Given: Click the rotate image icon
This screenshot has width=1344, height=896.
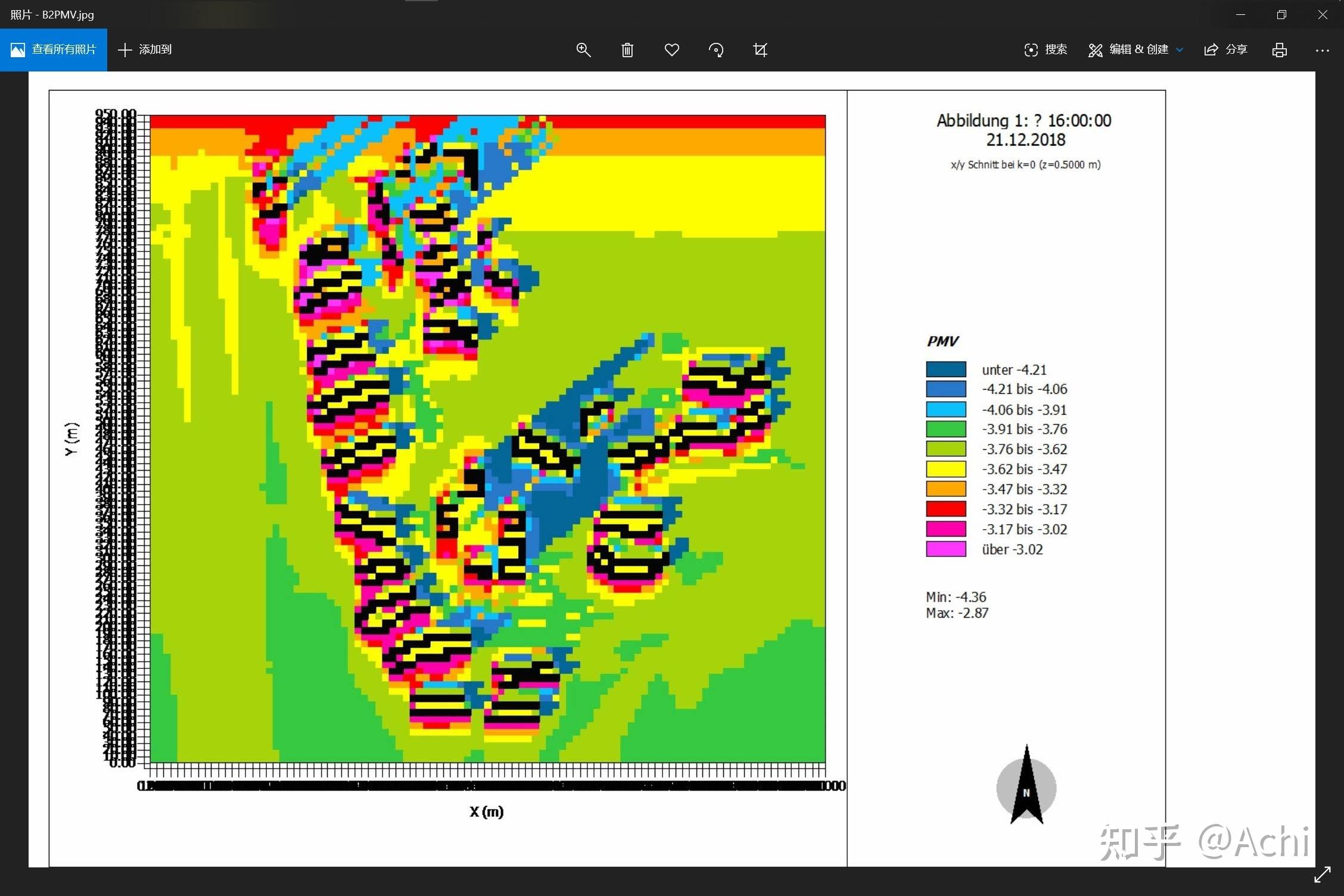Looking at the screenshot, I should 716,50.
